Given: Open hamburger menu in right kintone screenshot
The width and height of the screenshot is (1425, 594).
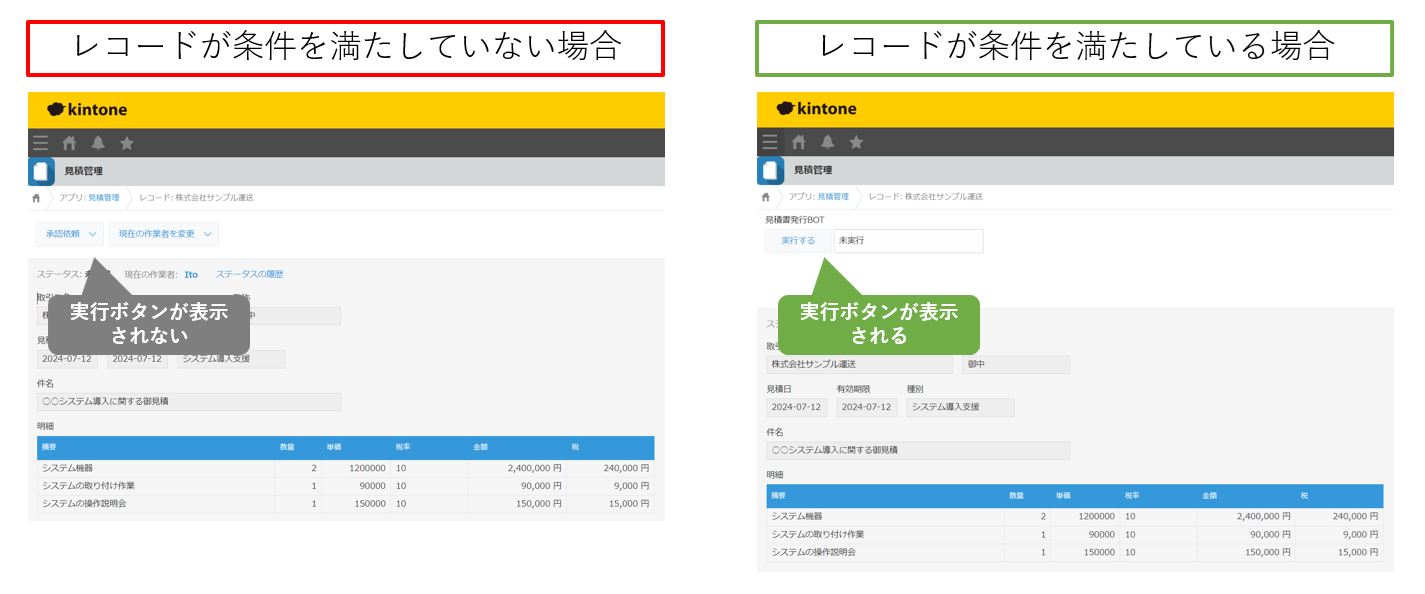Looking at the screenshot, I should [770, 142].
